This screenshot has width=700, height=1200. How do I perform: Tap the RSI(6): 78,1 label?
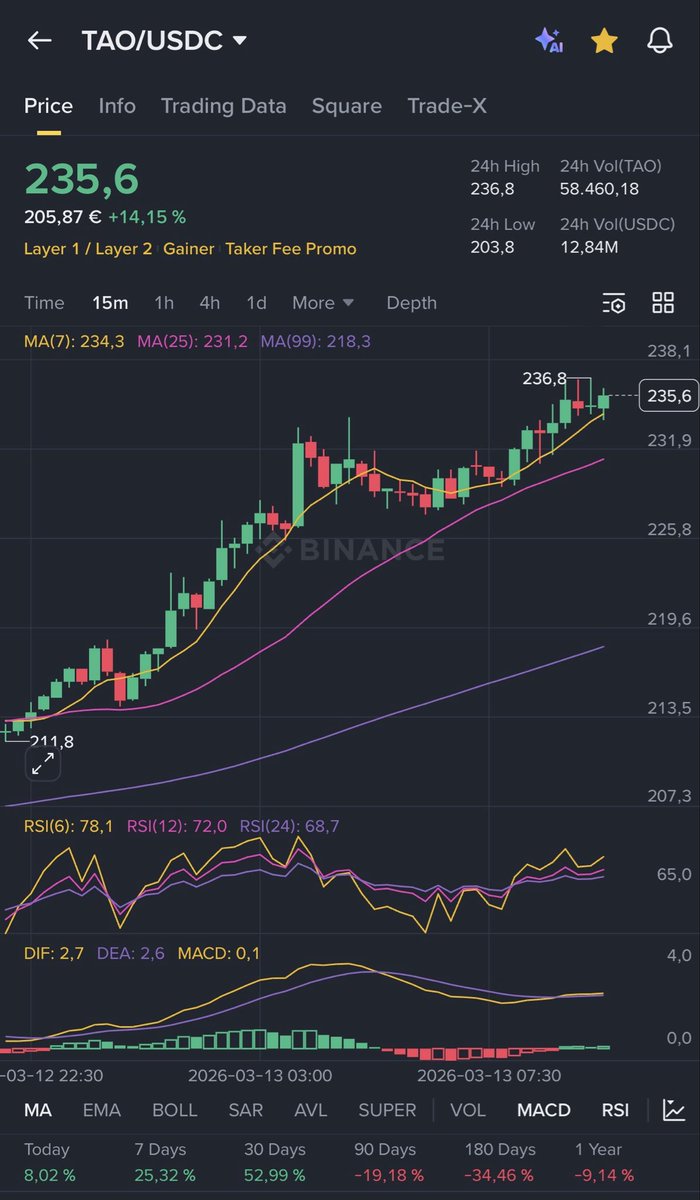coord(69,826)
